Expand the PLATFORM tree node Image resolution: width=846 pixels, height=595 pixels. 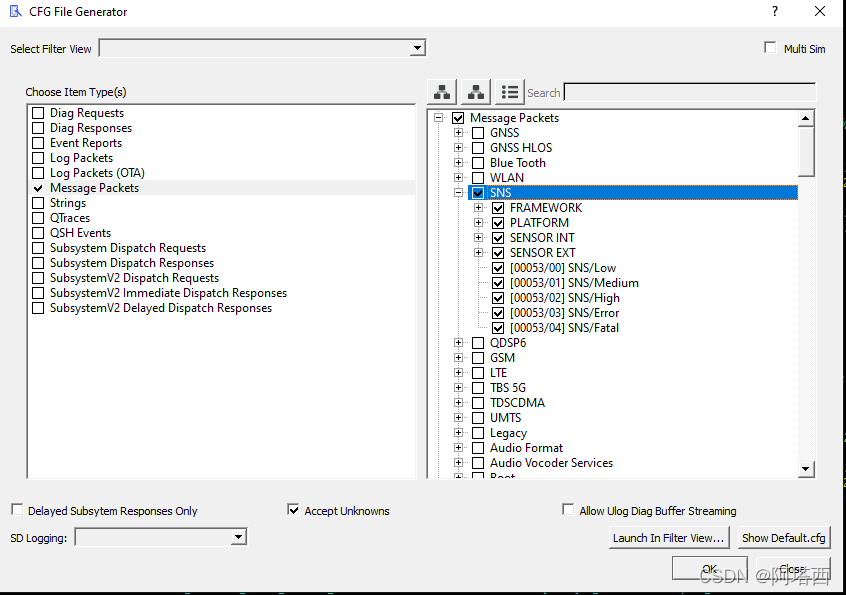(x=478, y=223)
